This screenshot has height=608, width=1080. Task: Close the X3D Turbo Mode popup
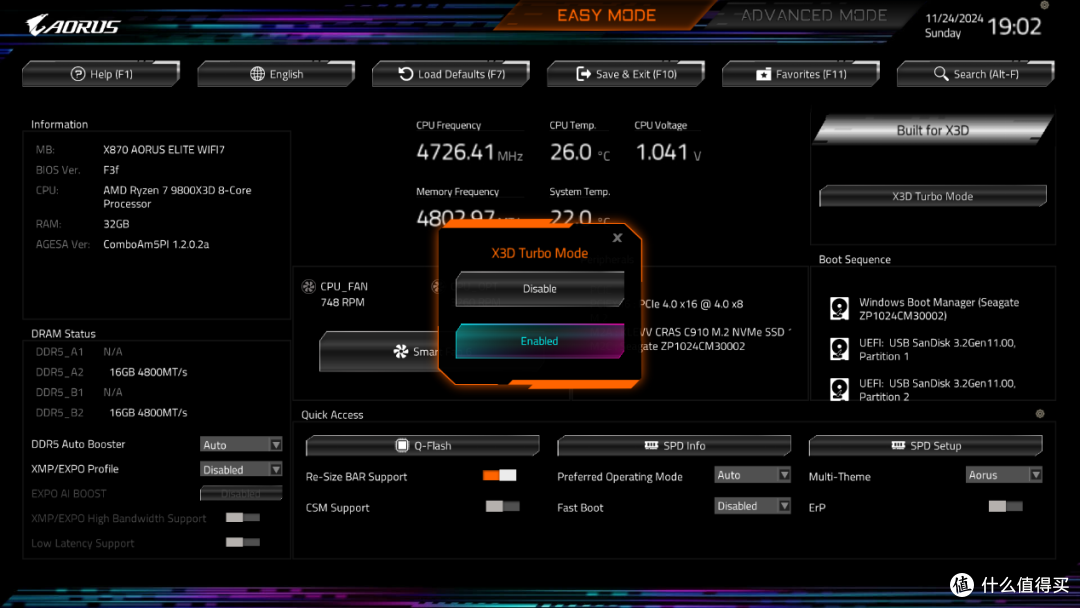[x=617, y=238]
